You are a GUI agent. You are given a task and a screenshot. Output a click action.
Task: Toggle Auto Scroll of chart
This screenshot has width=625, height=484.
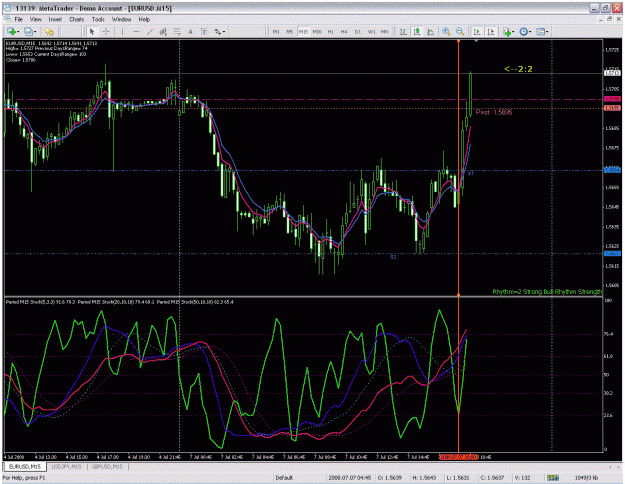pos(477,31)
